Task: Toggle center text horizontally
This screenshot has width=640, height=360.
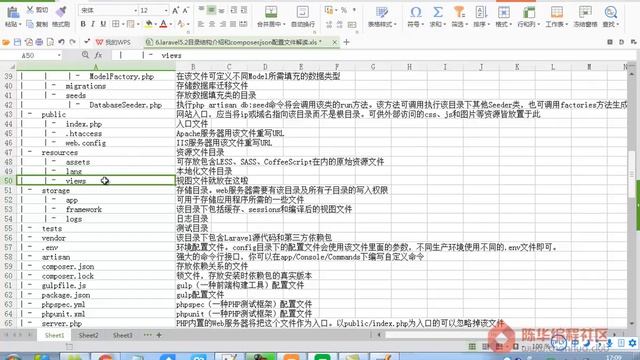Action: click(x=212, y=24)
